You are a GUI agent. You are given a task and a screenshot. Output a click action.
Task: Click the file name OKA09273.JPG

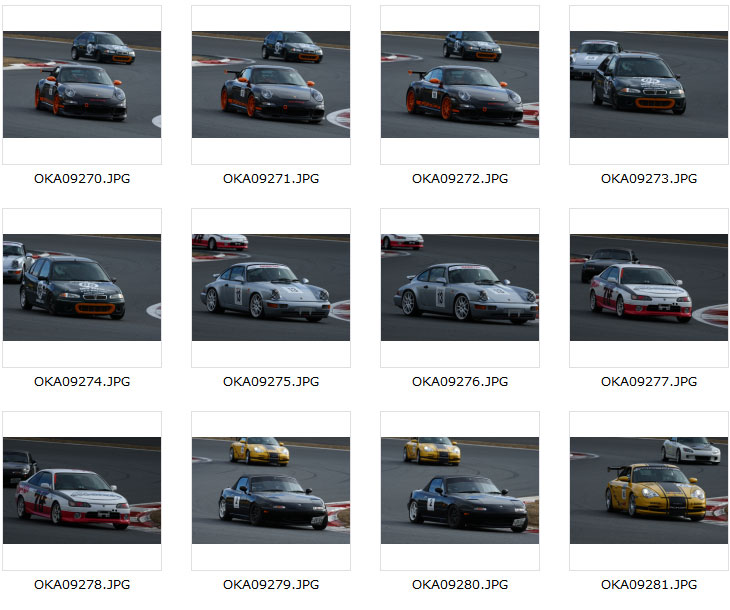coord(649,179)
